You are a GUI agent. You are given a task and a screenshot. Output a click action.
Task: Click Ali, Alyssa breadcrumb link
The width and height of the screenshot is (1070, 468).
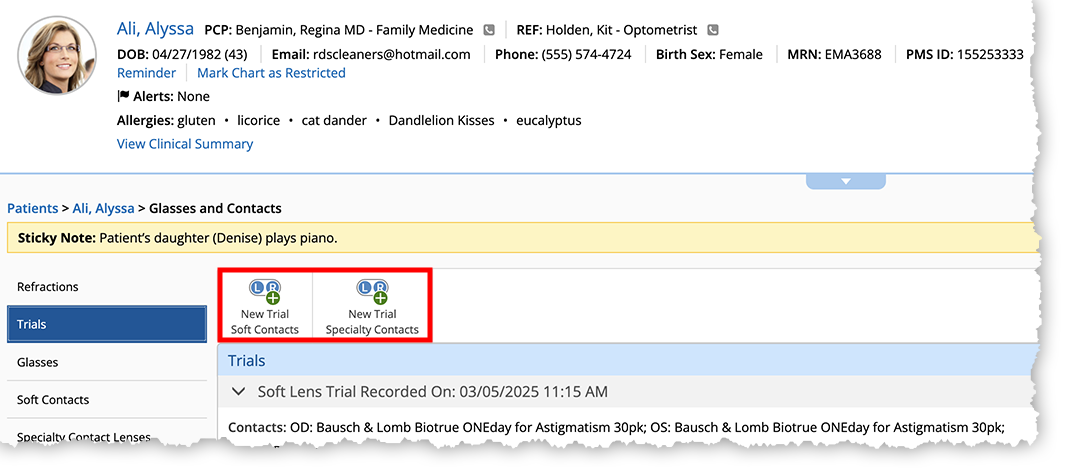[104, 208]
